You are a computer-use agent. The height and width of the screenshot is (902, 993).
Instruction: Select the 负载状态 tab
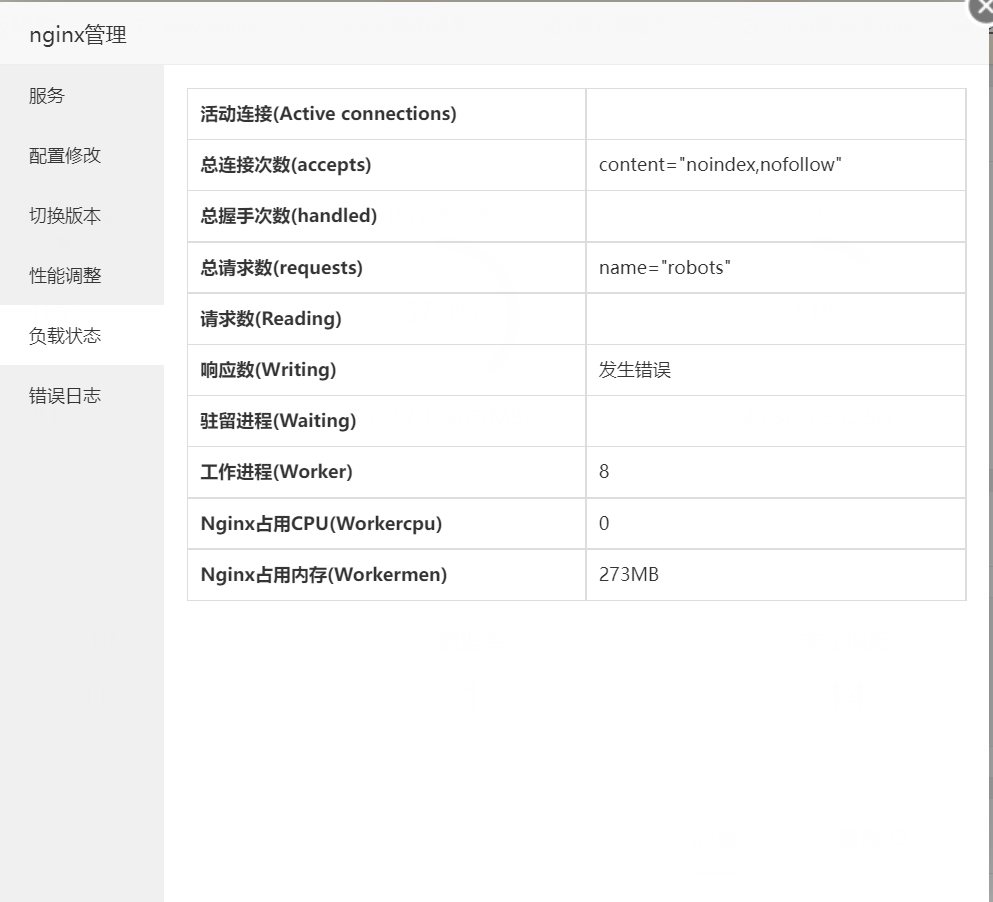tap(82, 336)
